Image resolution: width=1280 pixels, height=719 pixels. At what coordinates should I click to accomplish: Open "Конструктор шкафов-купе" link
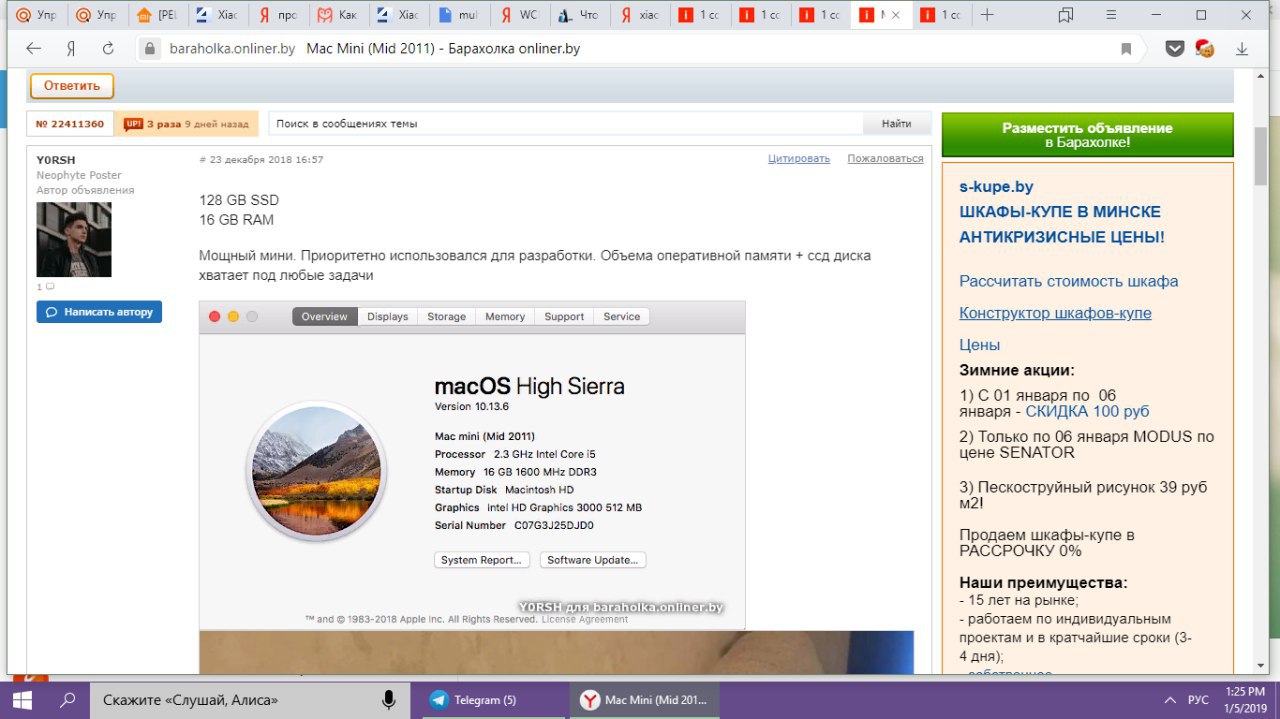(x=1055, y=313)
